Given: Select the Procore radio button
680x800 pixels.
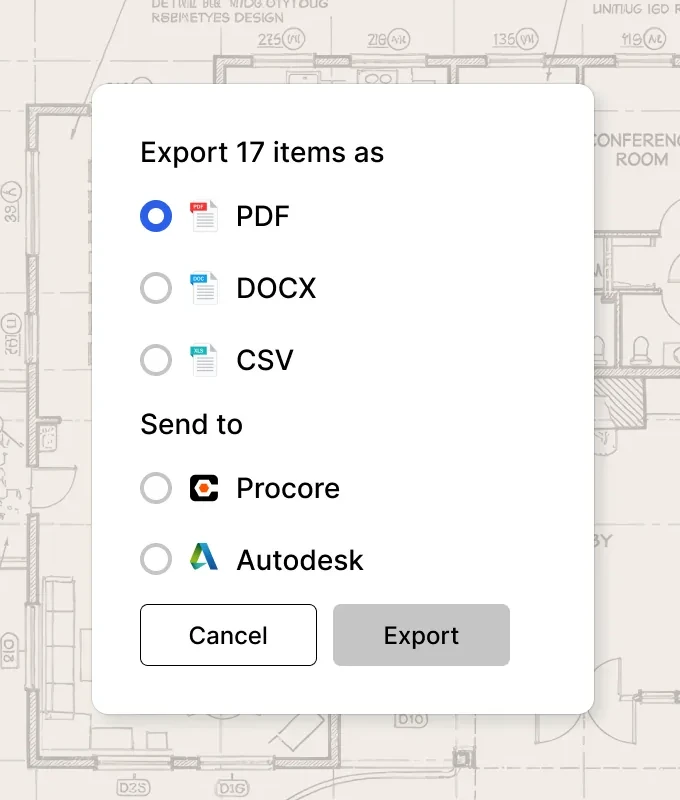Looking at the screenshot, I should pyautogui.click(x=156, y=488).
